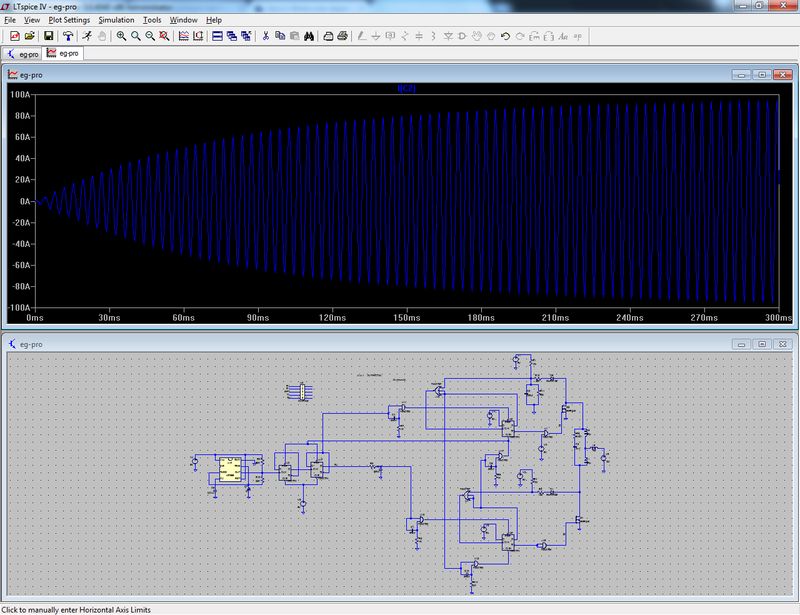Viewport: 800px width, 615px height.
Task: Click the Halt hand icon
Action: point(102,36)
